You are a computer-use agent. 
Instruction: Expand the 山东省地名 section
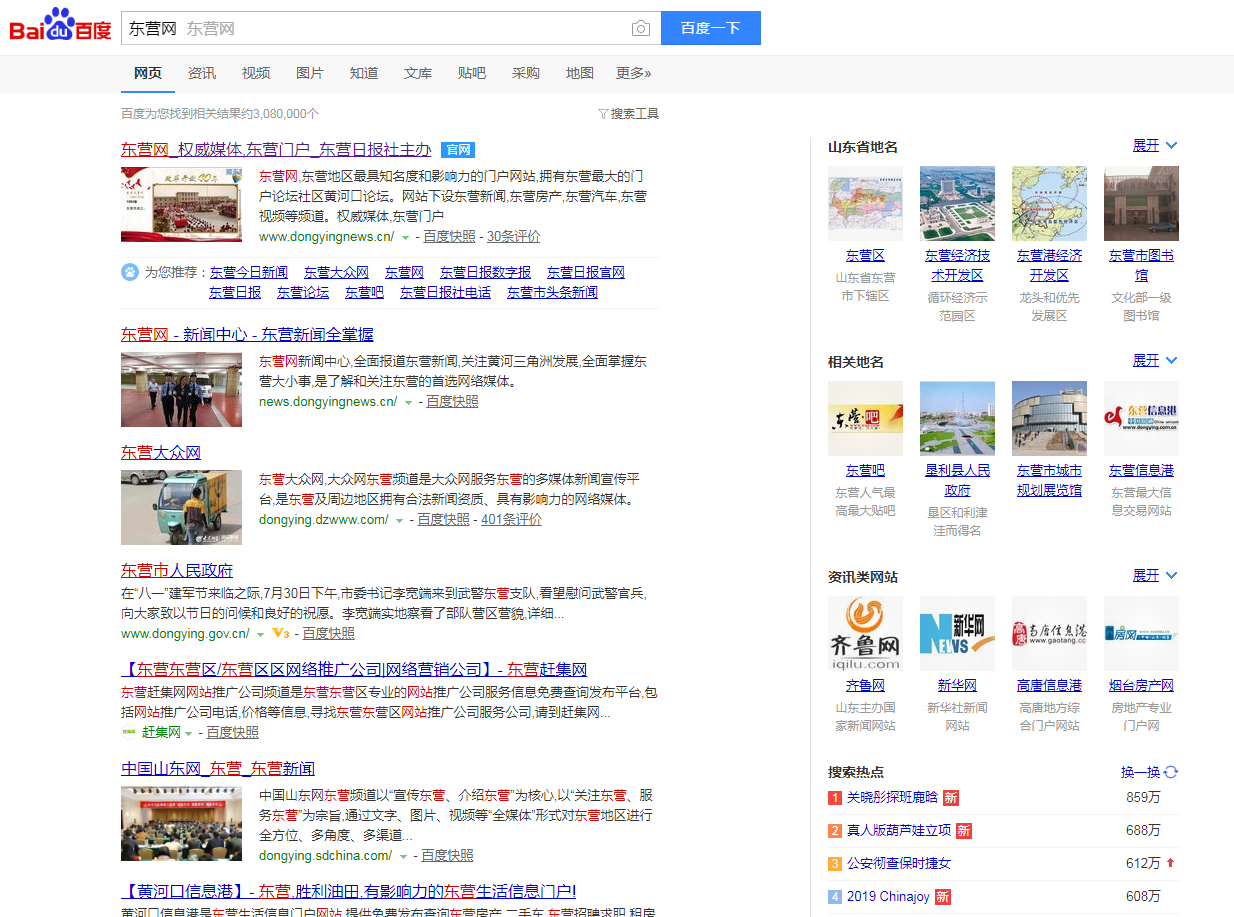coord(1155,146)
